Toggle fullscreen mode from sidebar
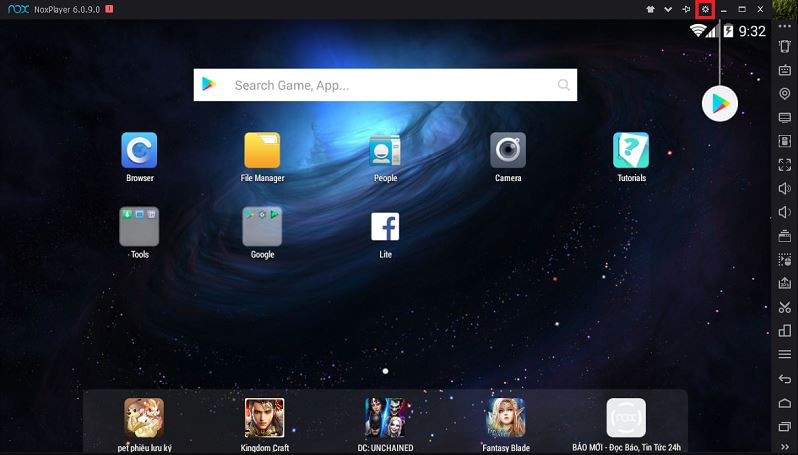This screenshot has height=455, width=798. click(785, 164)
